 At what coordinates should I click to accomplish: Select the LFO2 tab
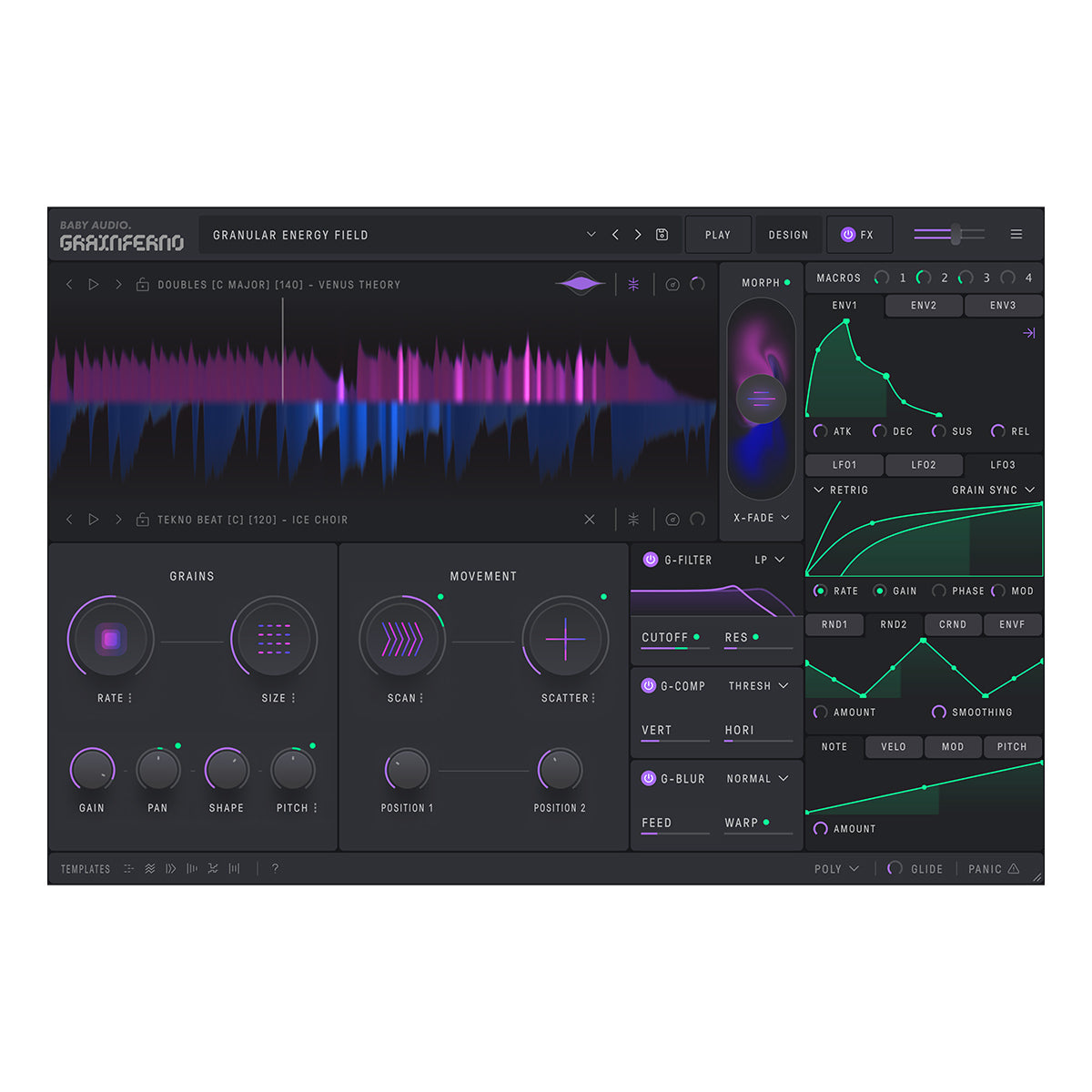pos(923,465)
